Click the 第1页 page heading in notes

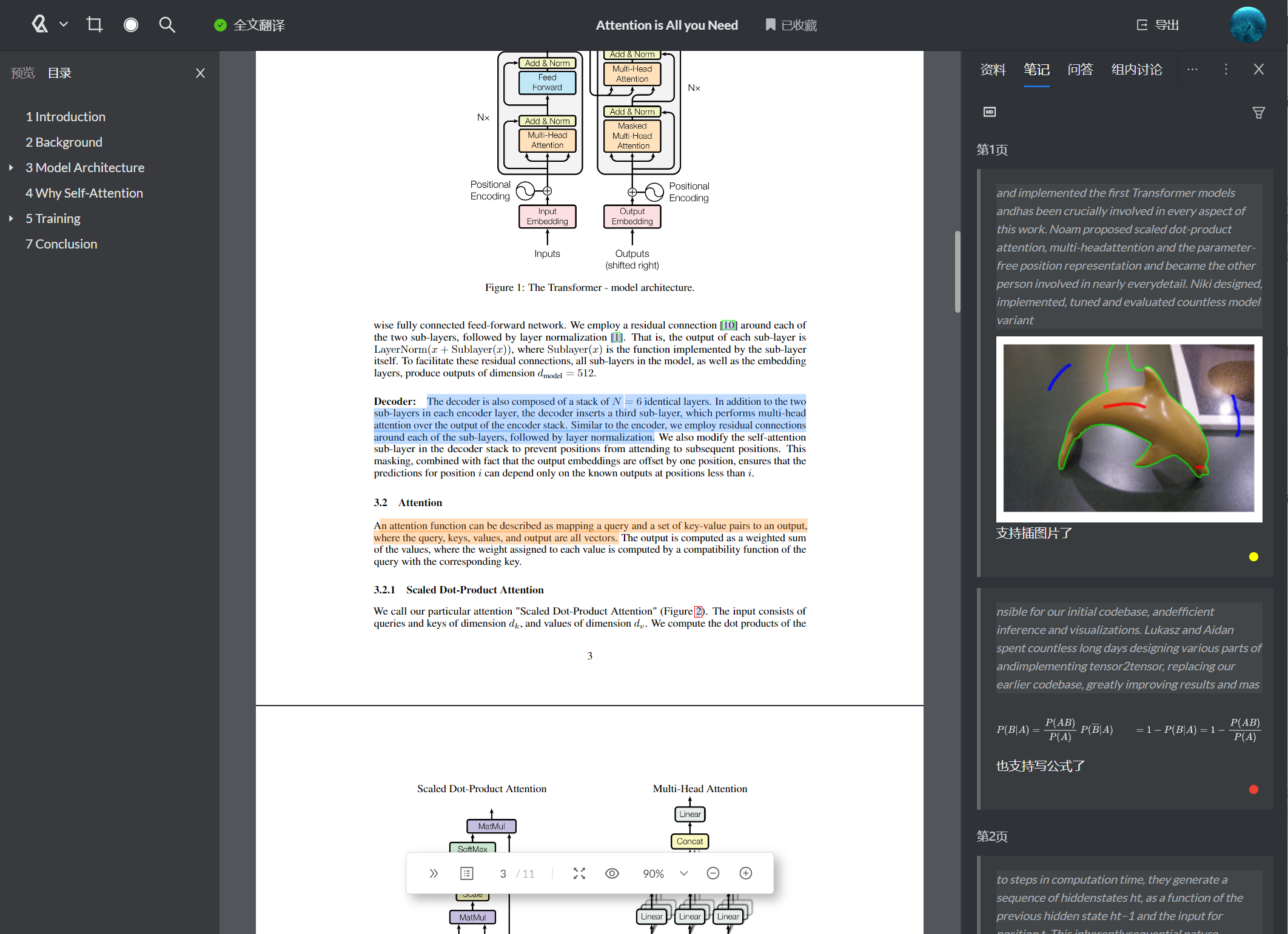point(992,150)
